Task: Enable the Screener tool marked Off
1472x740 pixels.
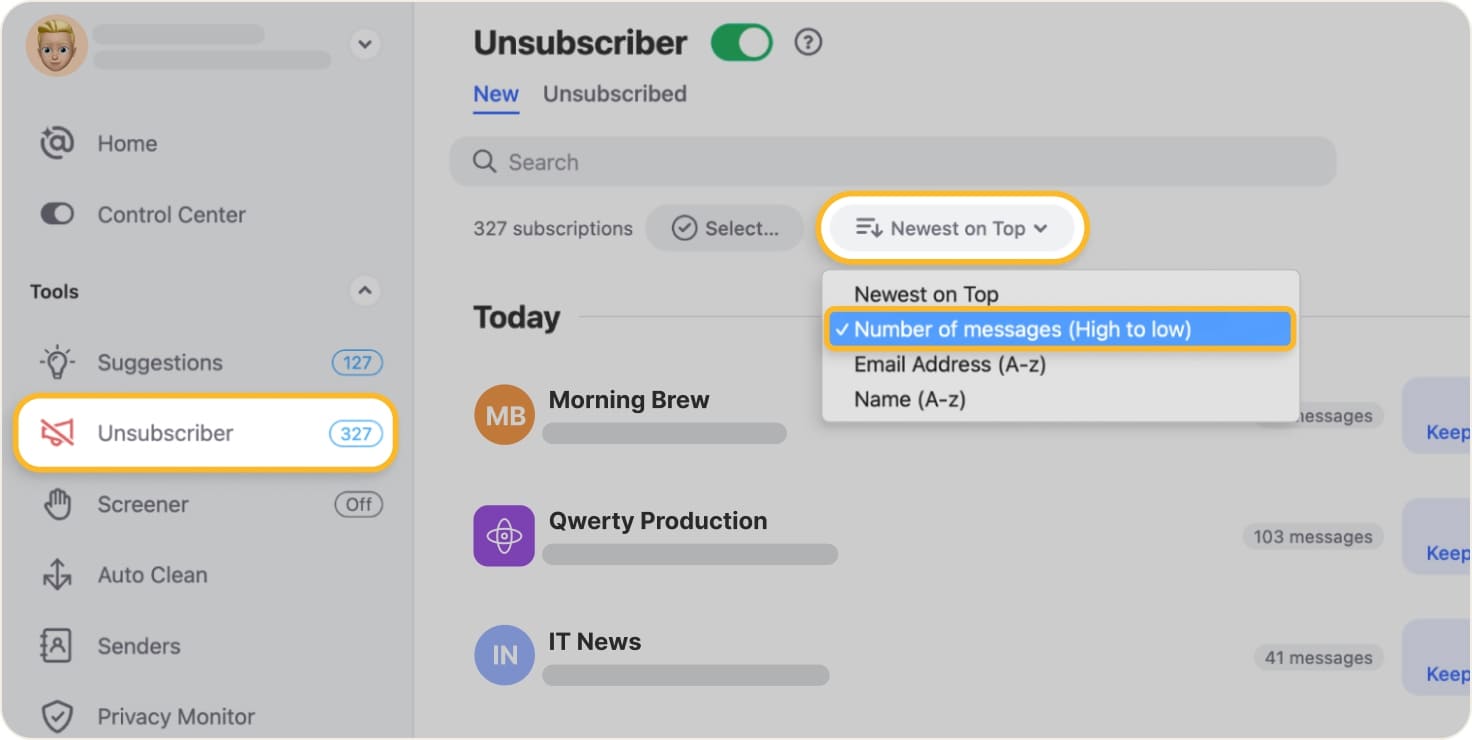Action: [x=358, y=504]
